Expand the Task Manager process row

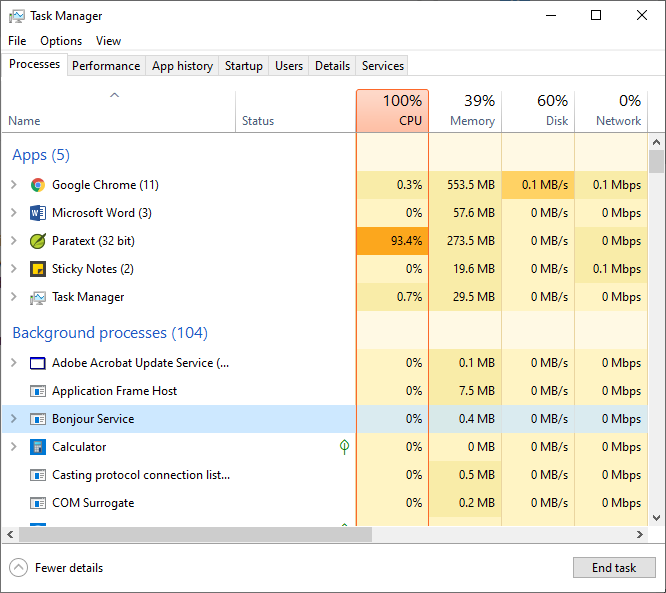(x=14, y=296)
